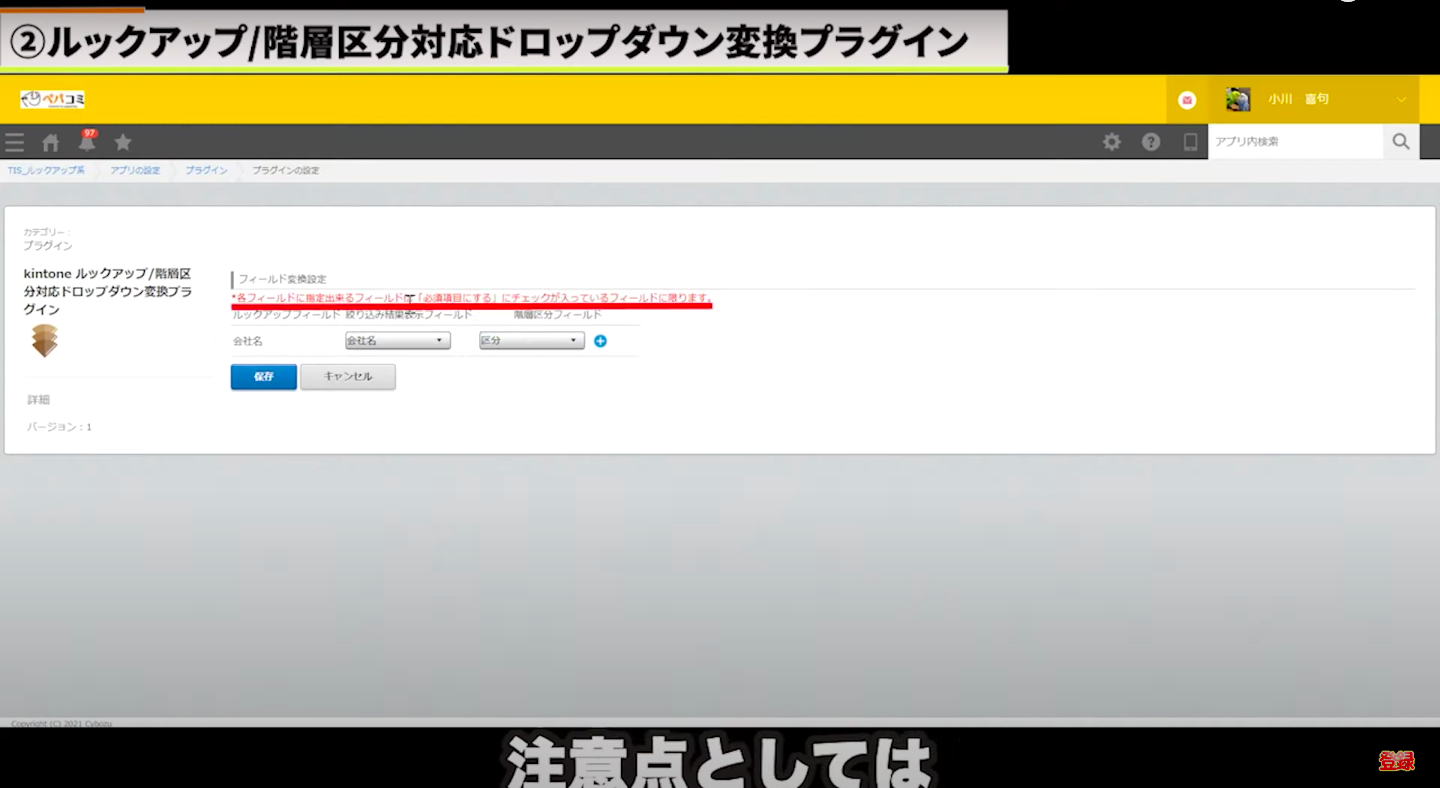Click the plugin package icon
Viewport: 1440px width, 788px height.
point(45,340)
